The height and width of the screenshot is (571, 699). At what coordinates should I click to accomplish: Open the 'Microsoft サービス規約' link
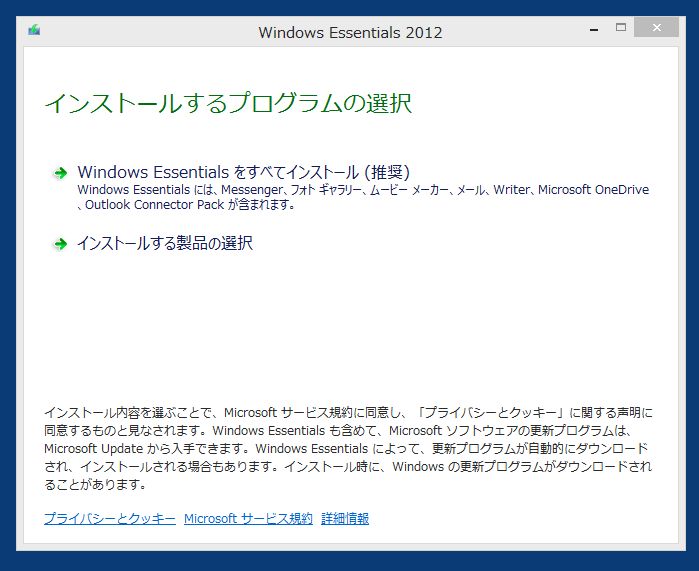point(248,518)
